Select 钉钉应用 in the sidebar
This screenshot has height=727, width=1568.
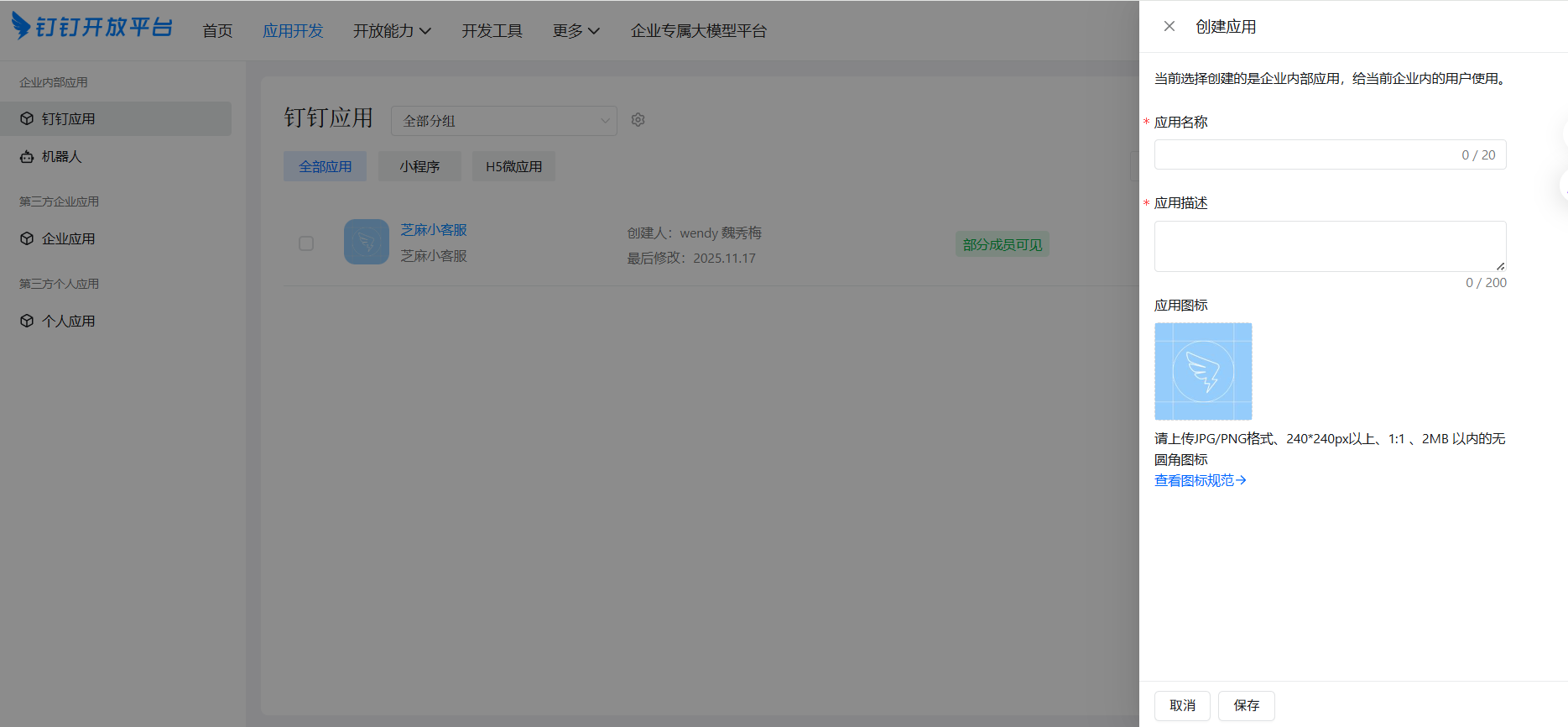click(x=116, y=119)
